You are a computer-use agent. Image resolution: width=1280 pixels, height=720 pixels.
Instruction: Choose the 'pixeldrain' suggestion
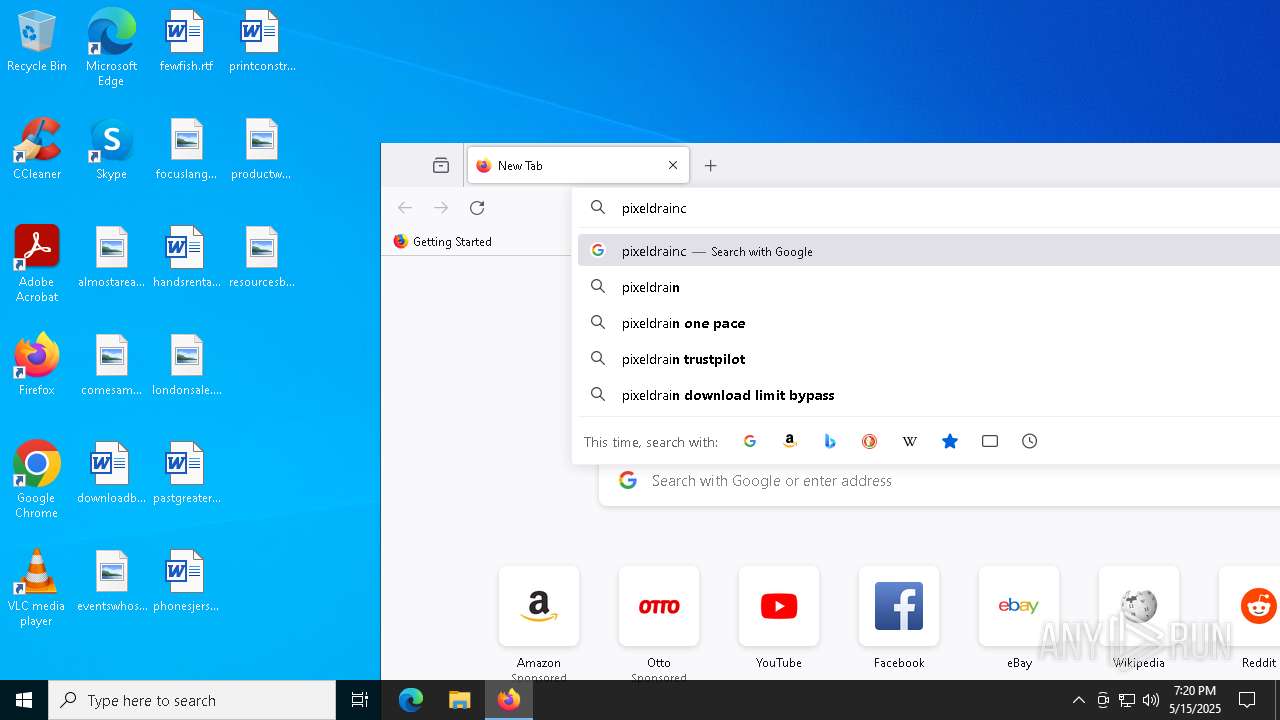929,287
